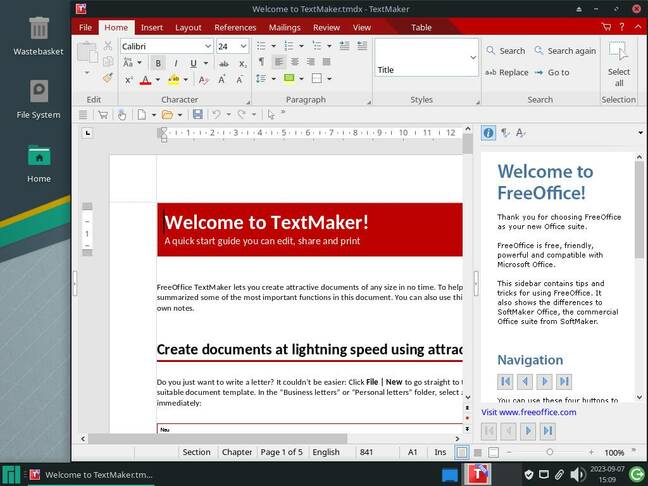
Task: Click the Go to button
Action: (x=552, y=72)
